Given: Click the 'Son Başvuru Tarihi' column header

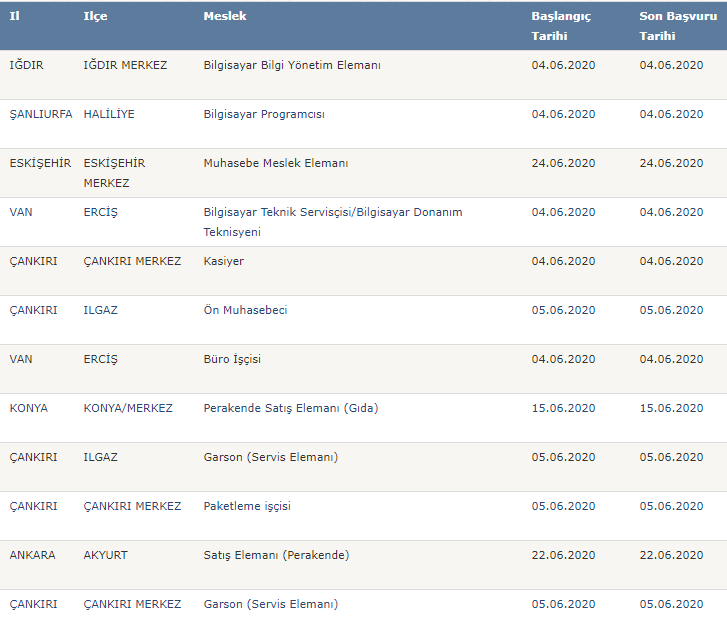Looking at the screenshot, I should point(678,26).
